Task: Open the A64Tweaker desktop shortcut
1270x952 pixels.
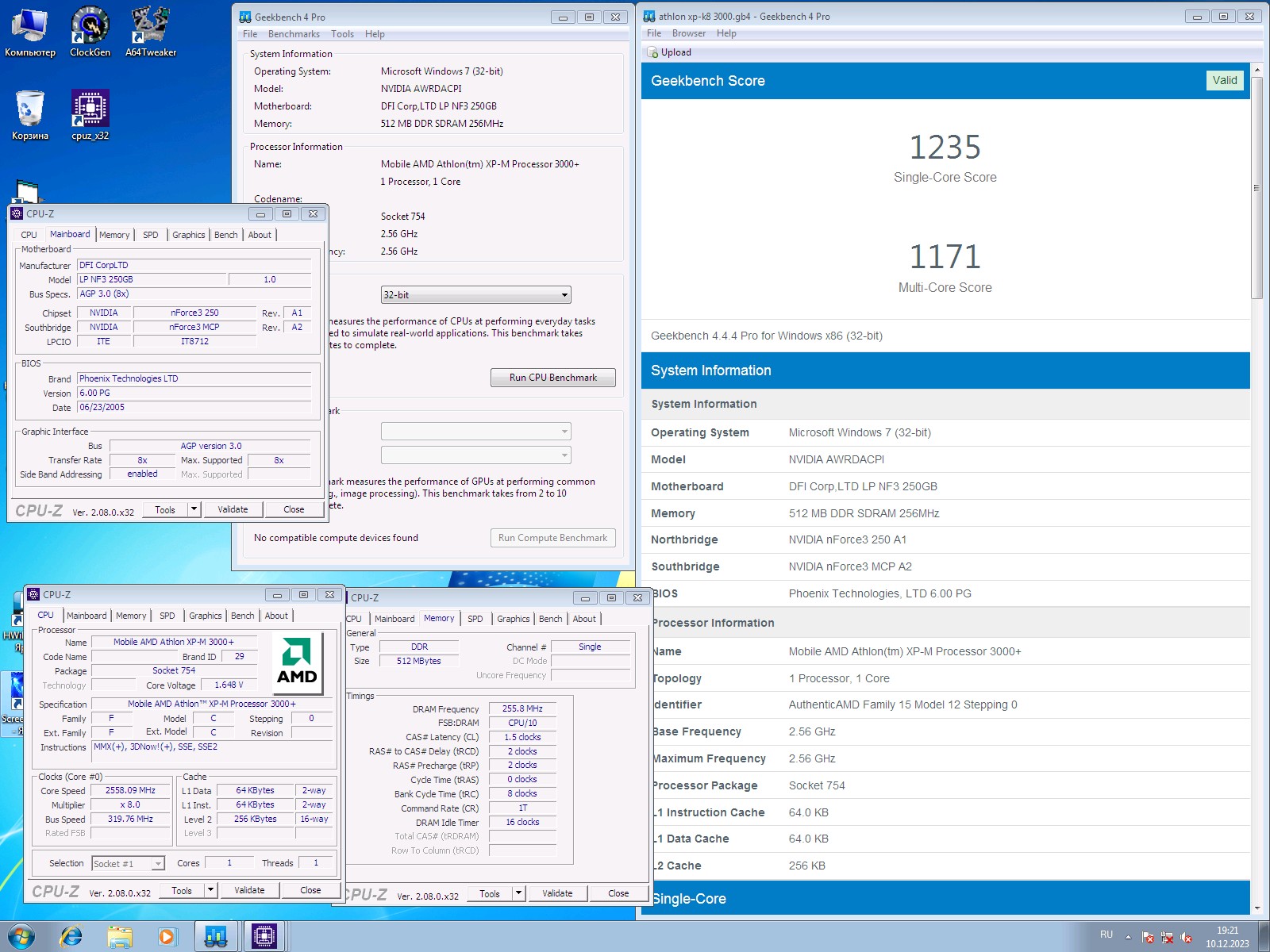Action: coord(151,32)
